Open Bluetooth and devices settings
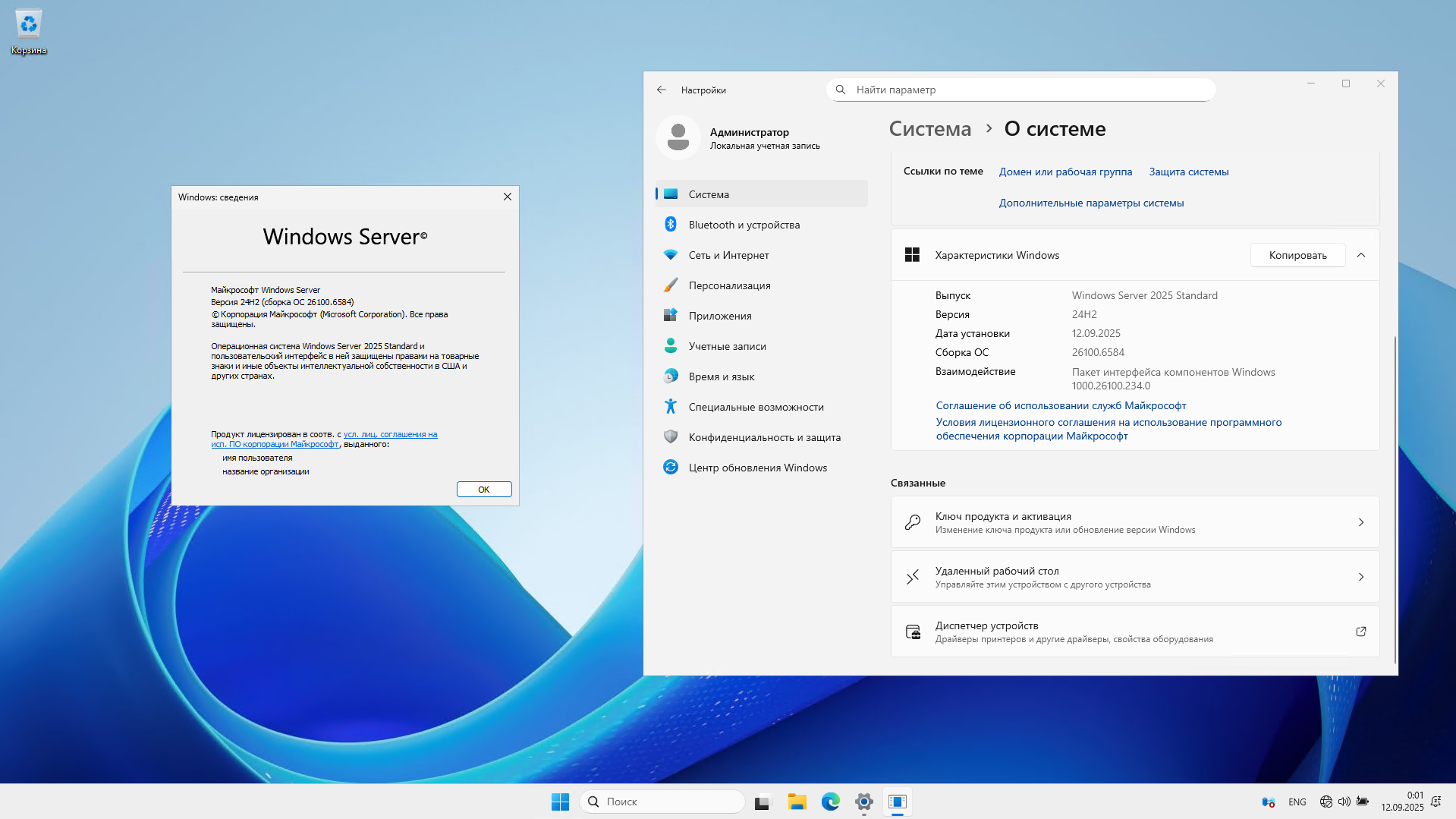The height and width of the screenshot is (819, 1456). (761, 224)
